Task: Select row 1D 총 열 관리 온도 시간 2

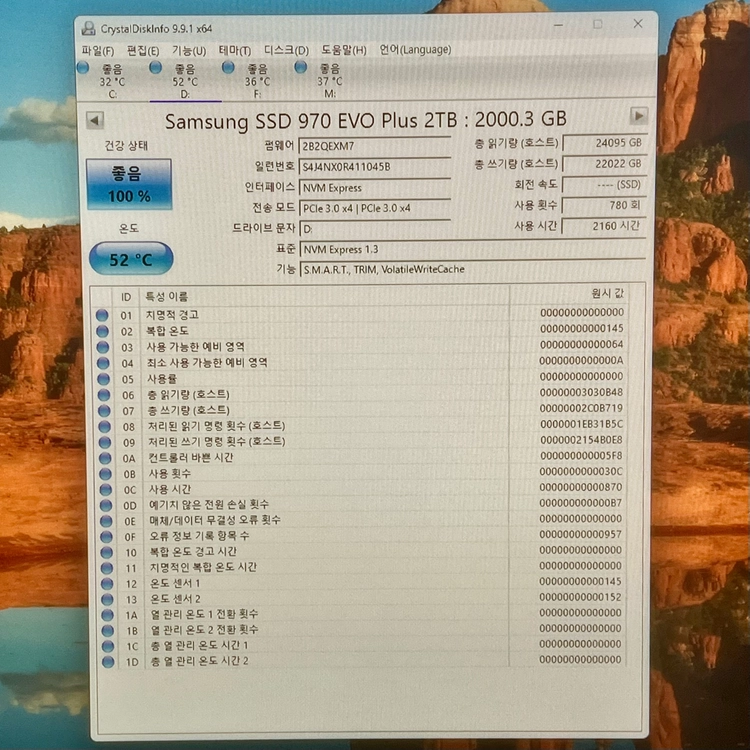Action: [x=364, y=661]
